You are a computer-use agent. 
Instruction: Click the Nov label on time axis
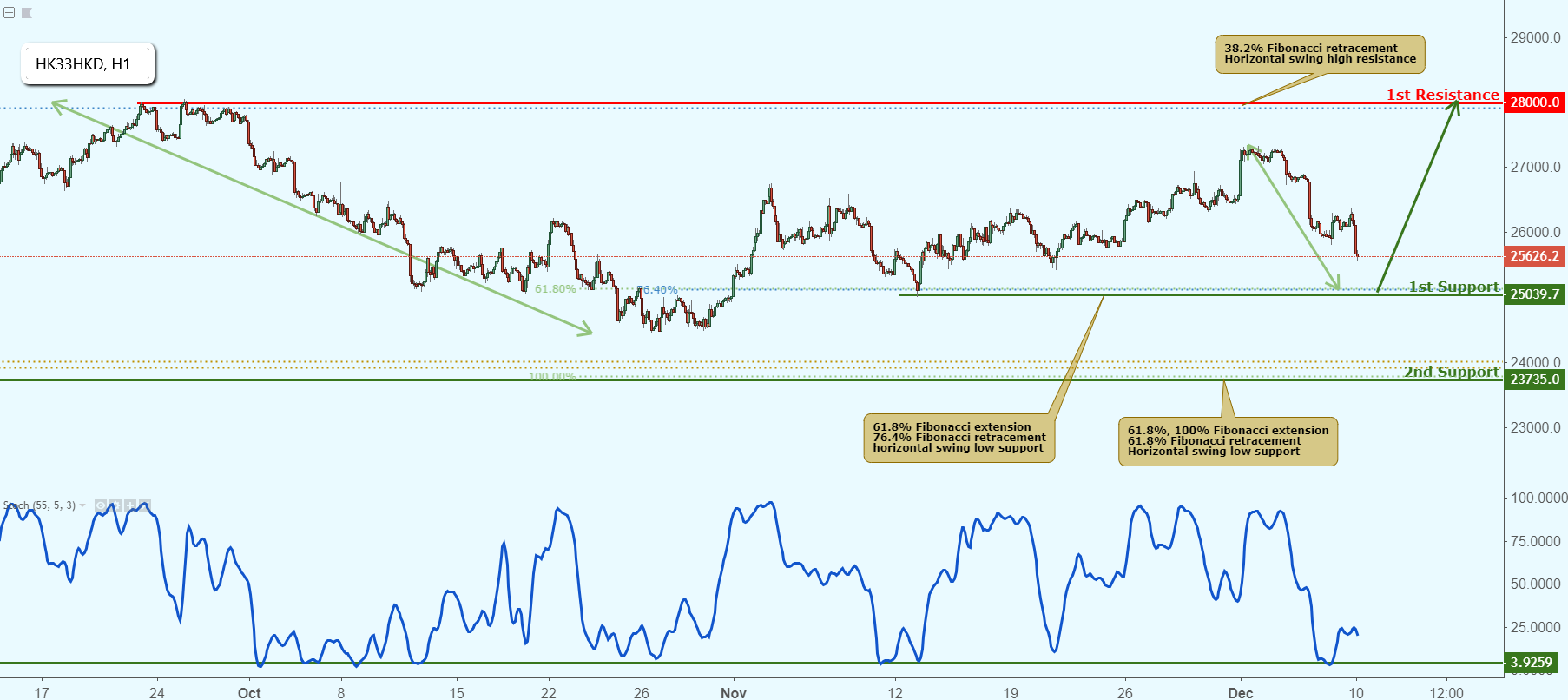pyautogui.click(x=734, y=692)
